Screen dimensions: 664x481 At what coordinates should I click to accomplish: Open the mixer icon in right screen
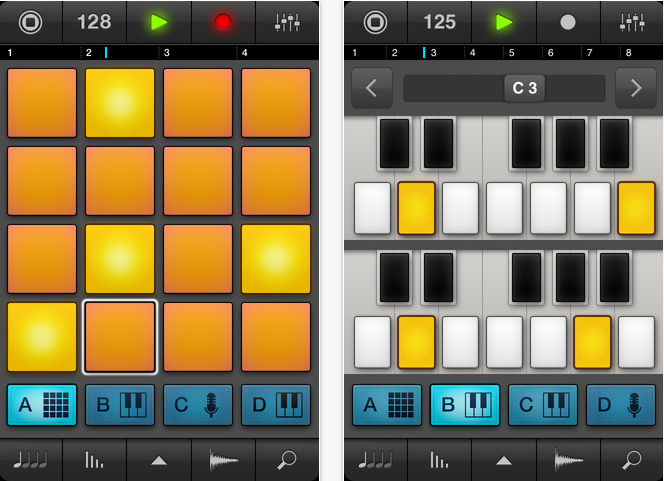click(x=632, y=22)
